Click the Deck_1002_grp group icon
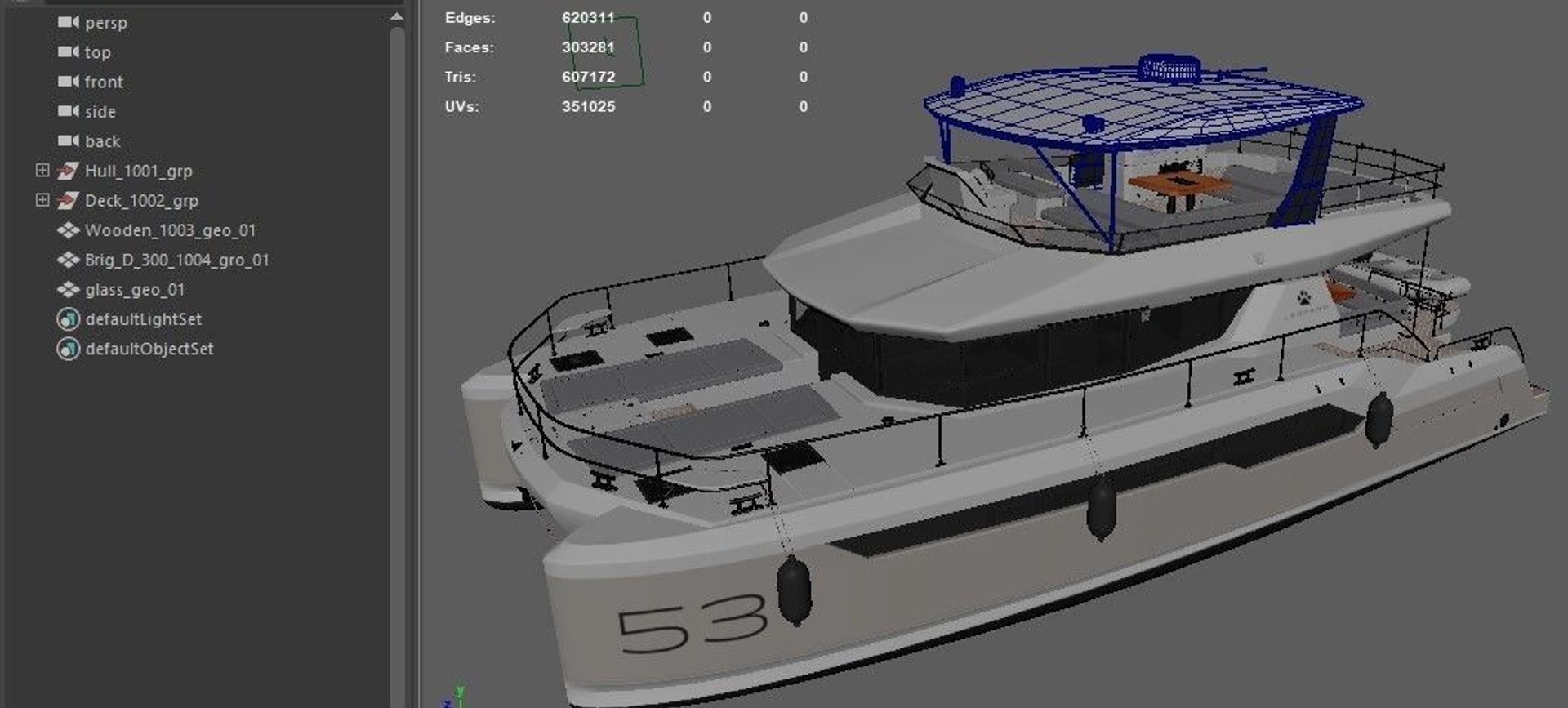The width and height of the screenshot is (1568, 708). 68,200
